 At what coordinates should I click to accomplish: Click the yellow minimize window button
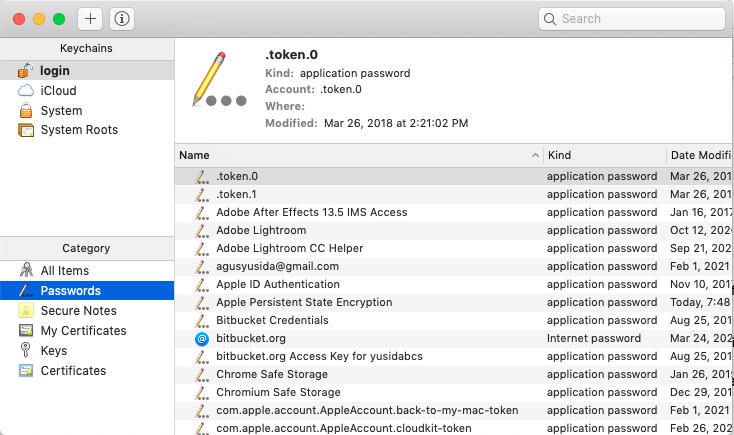[39, 19]
